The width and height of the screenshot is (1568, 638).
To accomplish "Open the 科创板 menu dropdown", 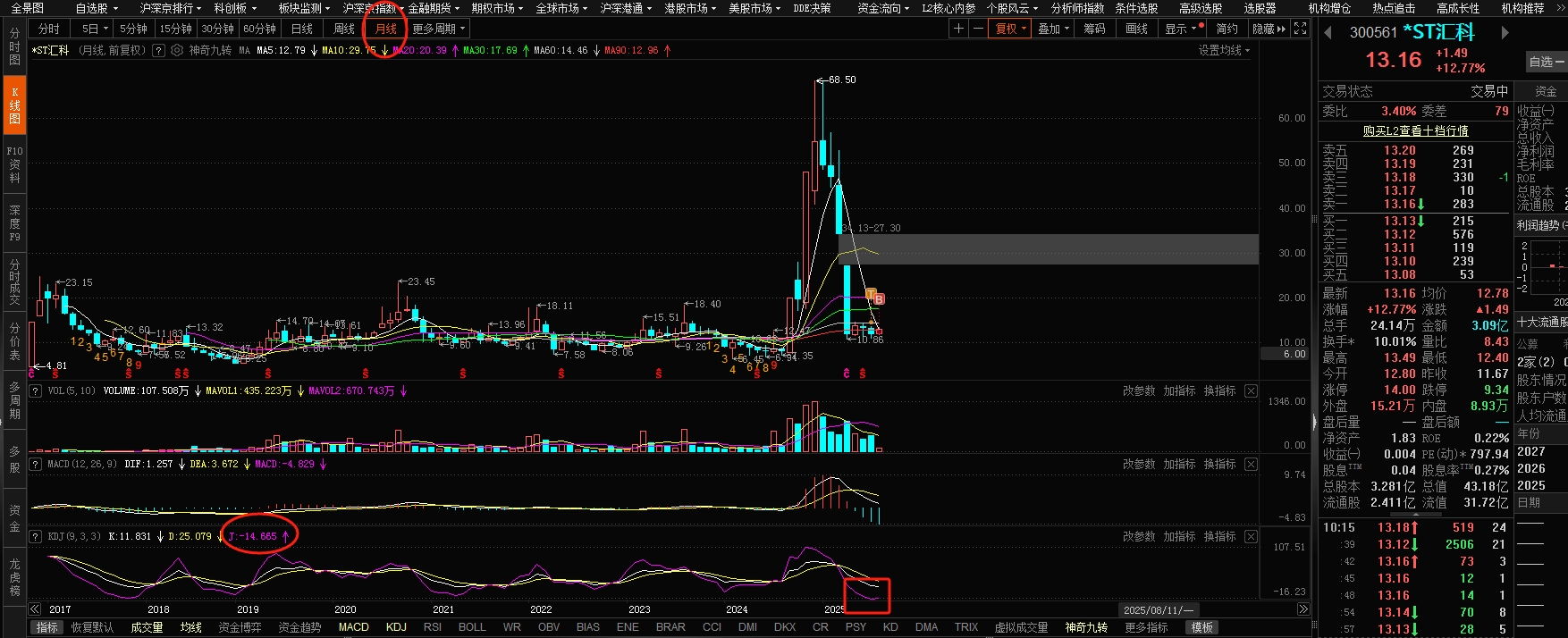I will 235,8.
